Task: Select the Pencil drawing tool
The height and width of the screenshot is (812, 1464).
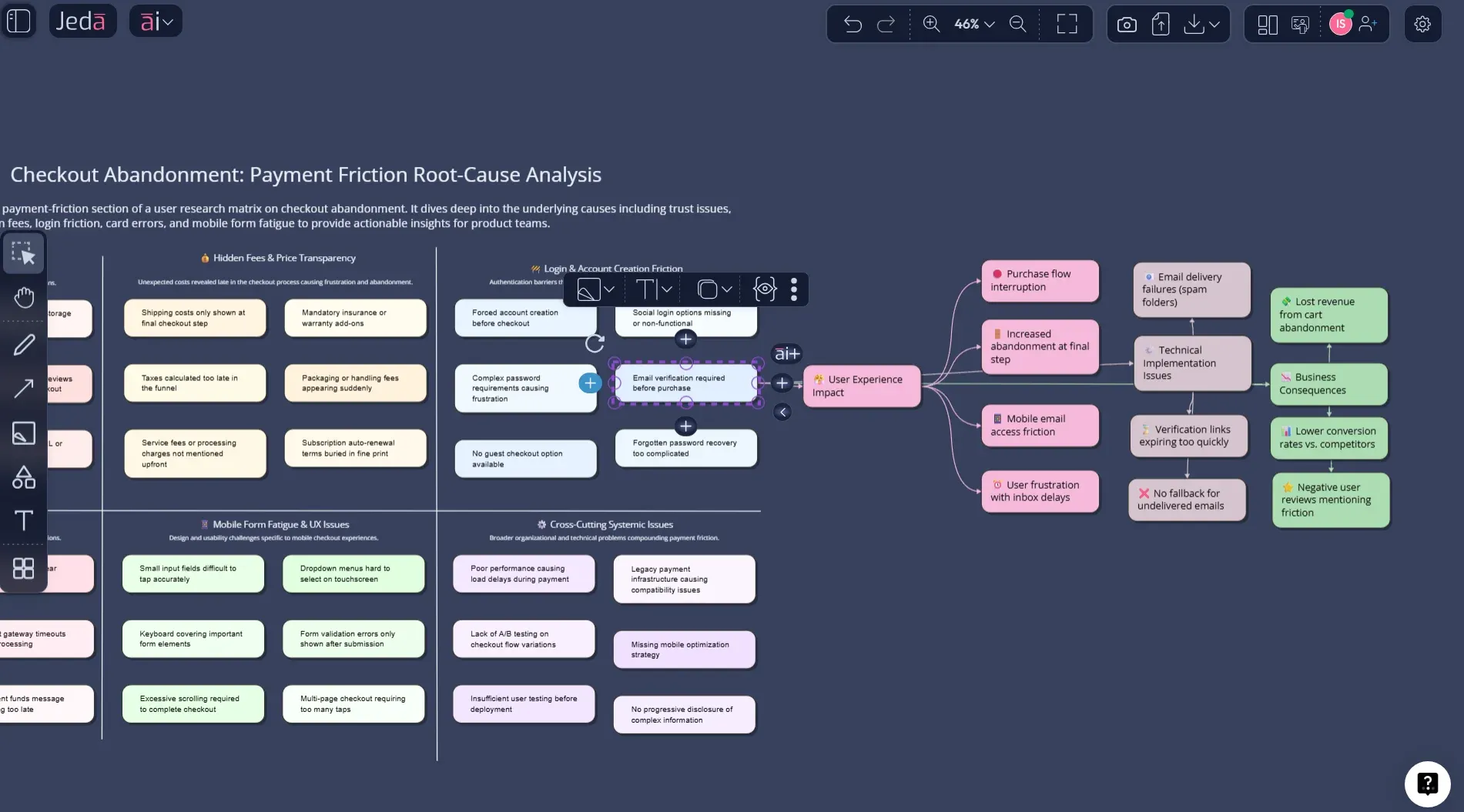Action: coord(24,344)
